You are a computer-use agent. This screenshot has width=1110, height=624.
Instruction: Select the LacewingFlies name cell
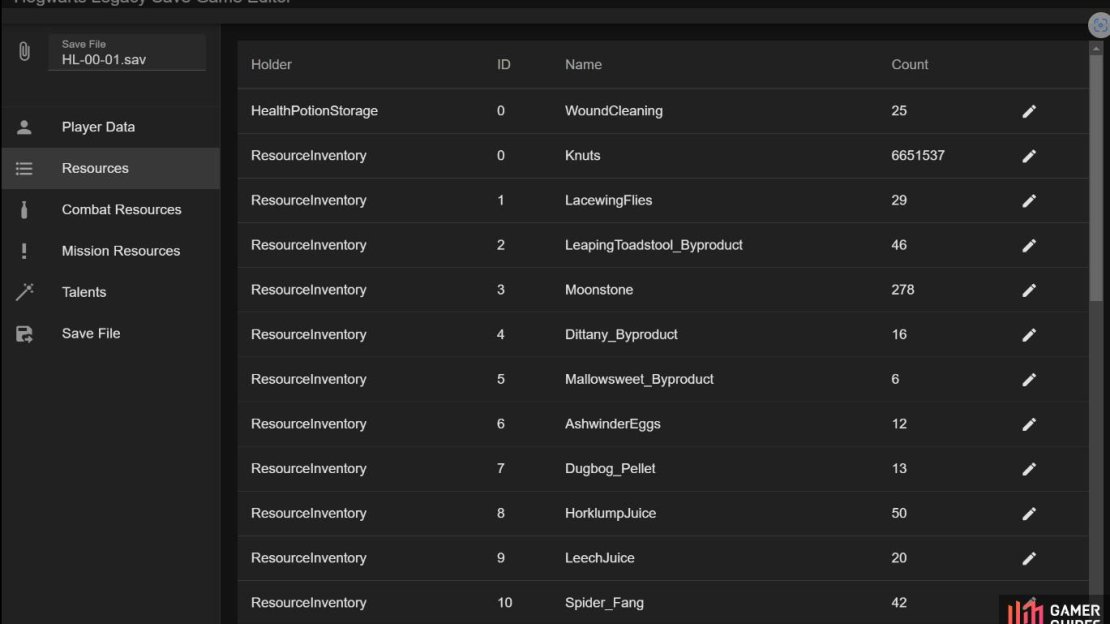coord(608,200)
